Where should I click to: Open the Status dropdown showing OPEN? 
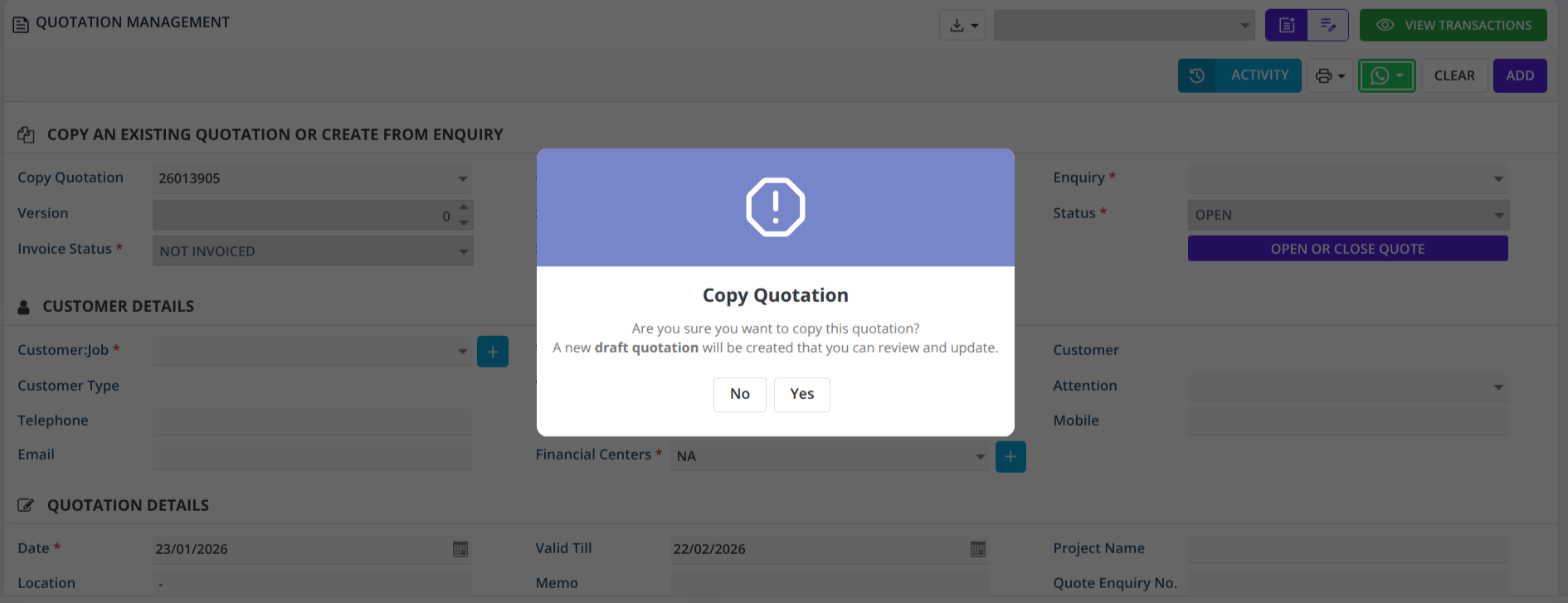point(1498,216)
